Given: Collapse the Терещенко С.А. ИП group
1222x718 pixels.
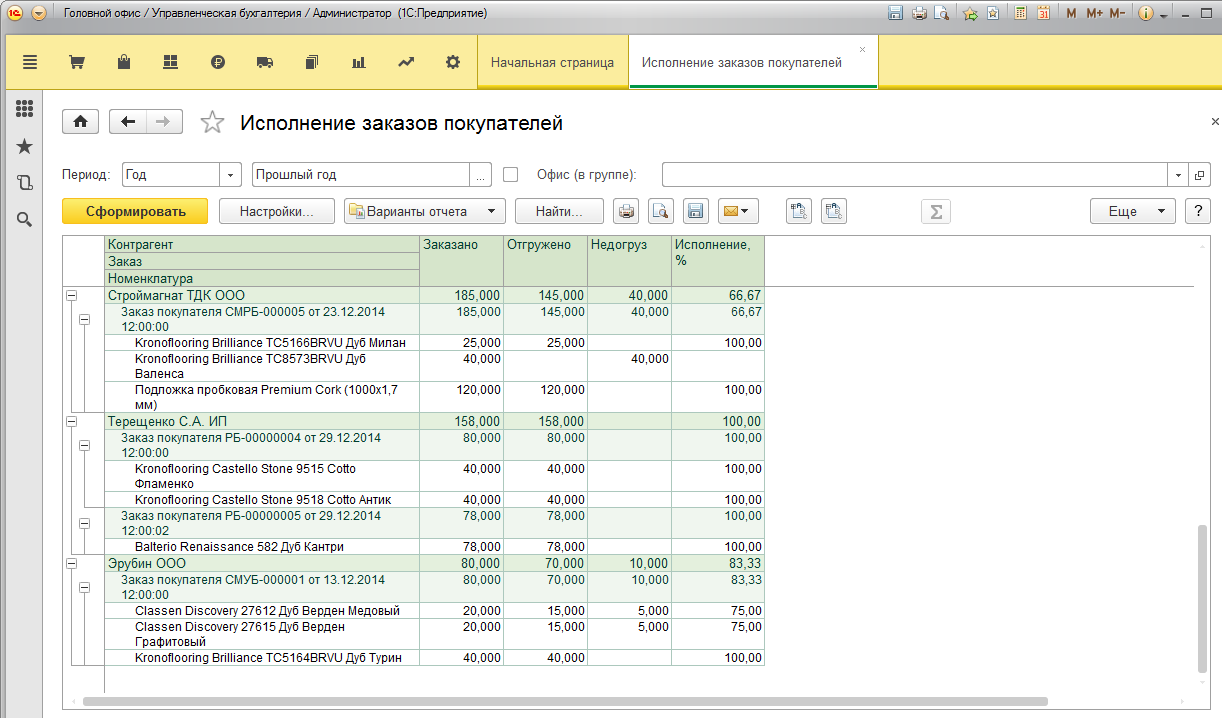Looking at the screenshot, I should (x=71, y=422).
